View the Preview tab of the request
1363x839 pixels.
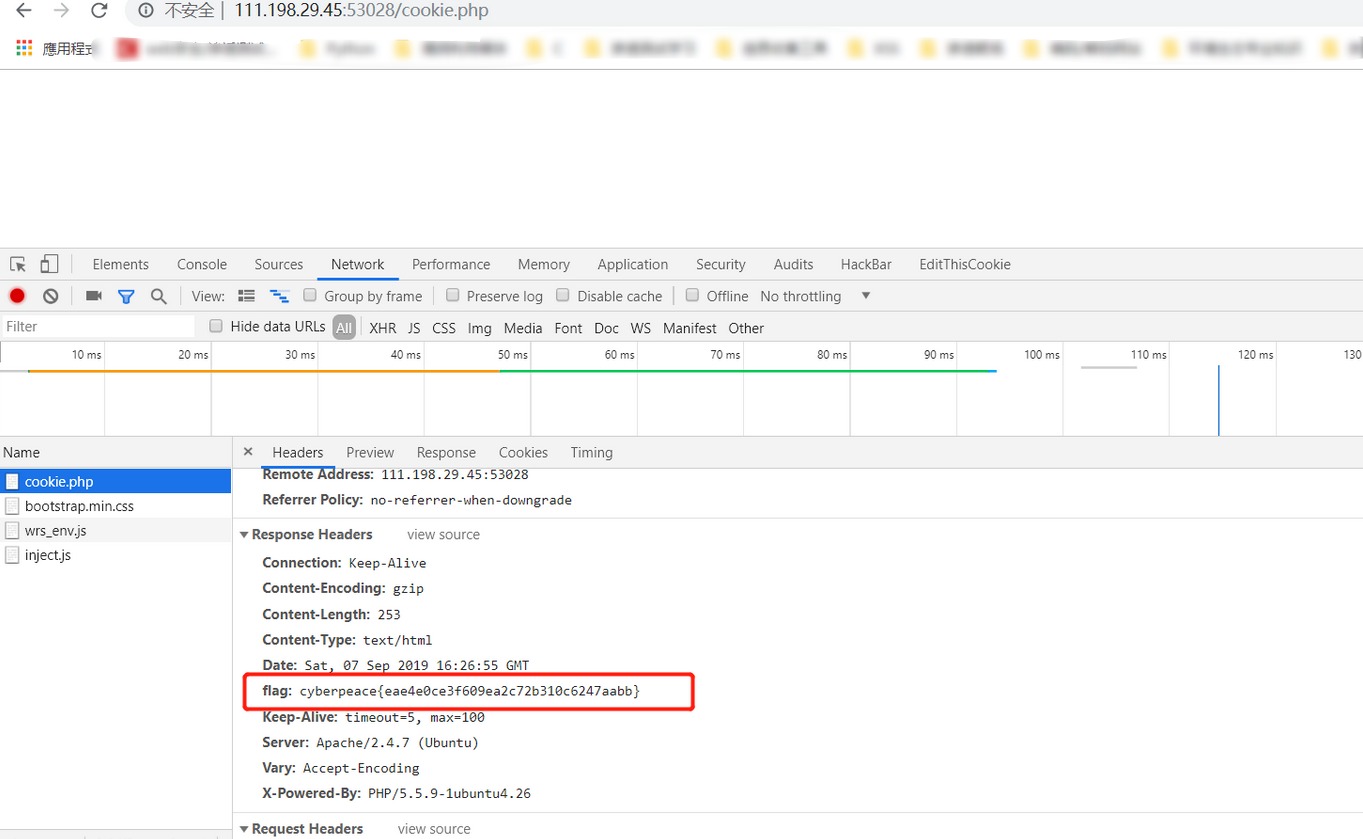(x=370, y=452)
